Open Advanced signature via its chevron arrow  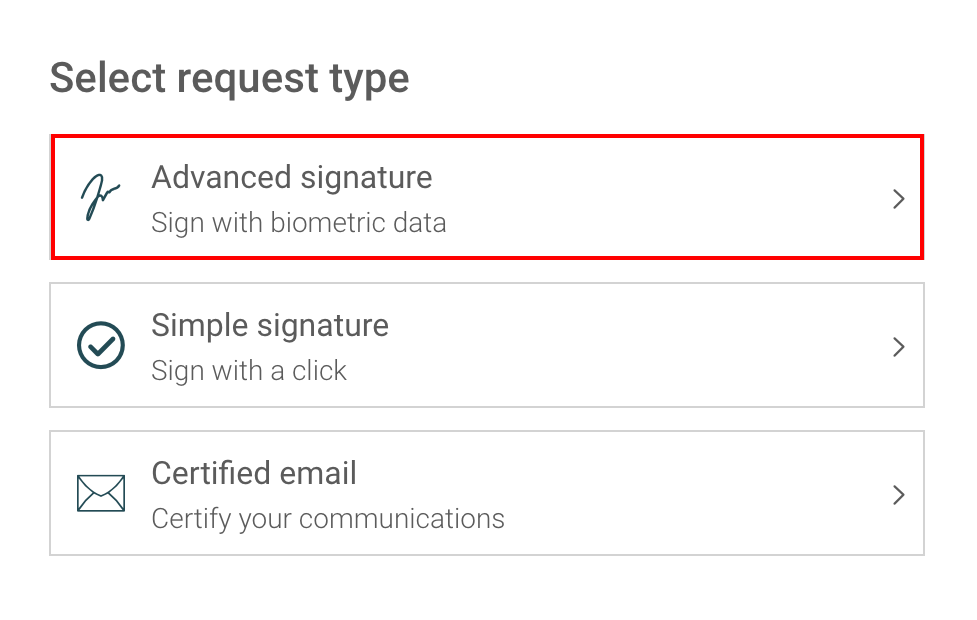click(x=898, y=199)
